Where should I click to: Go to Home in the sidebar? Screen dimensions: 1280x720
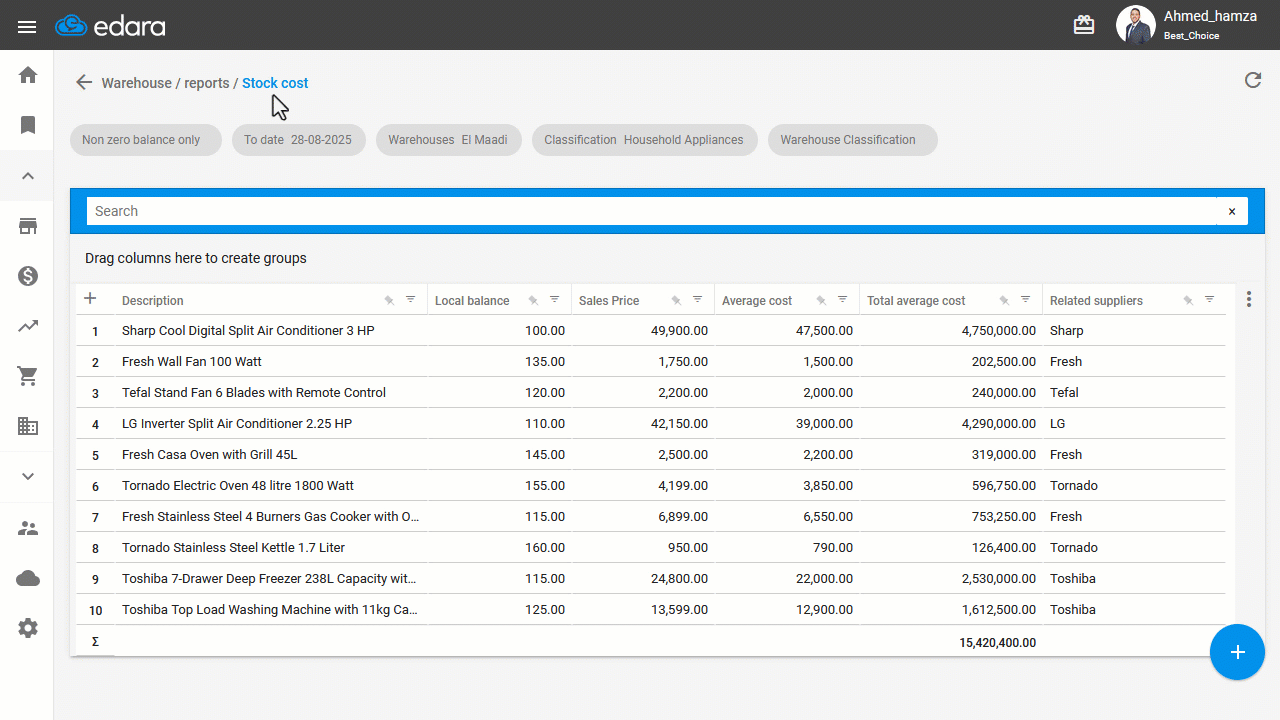coord(28,75)
